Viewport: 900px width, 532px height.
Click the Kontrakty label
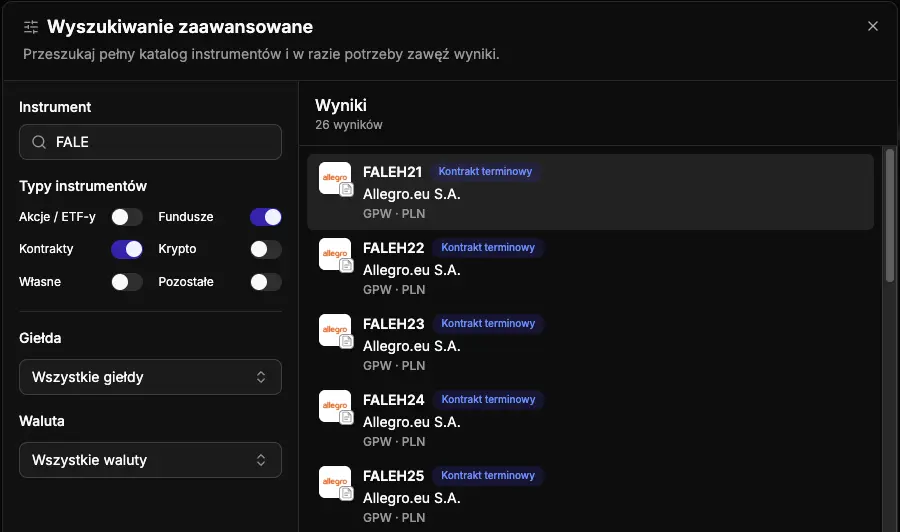46,249
